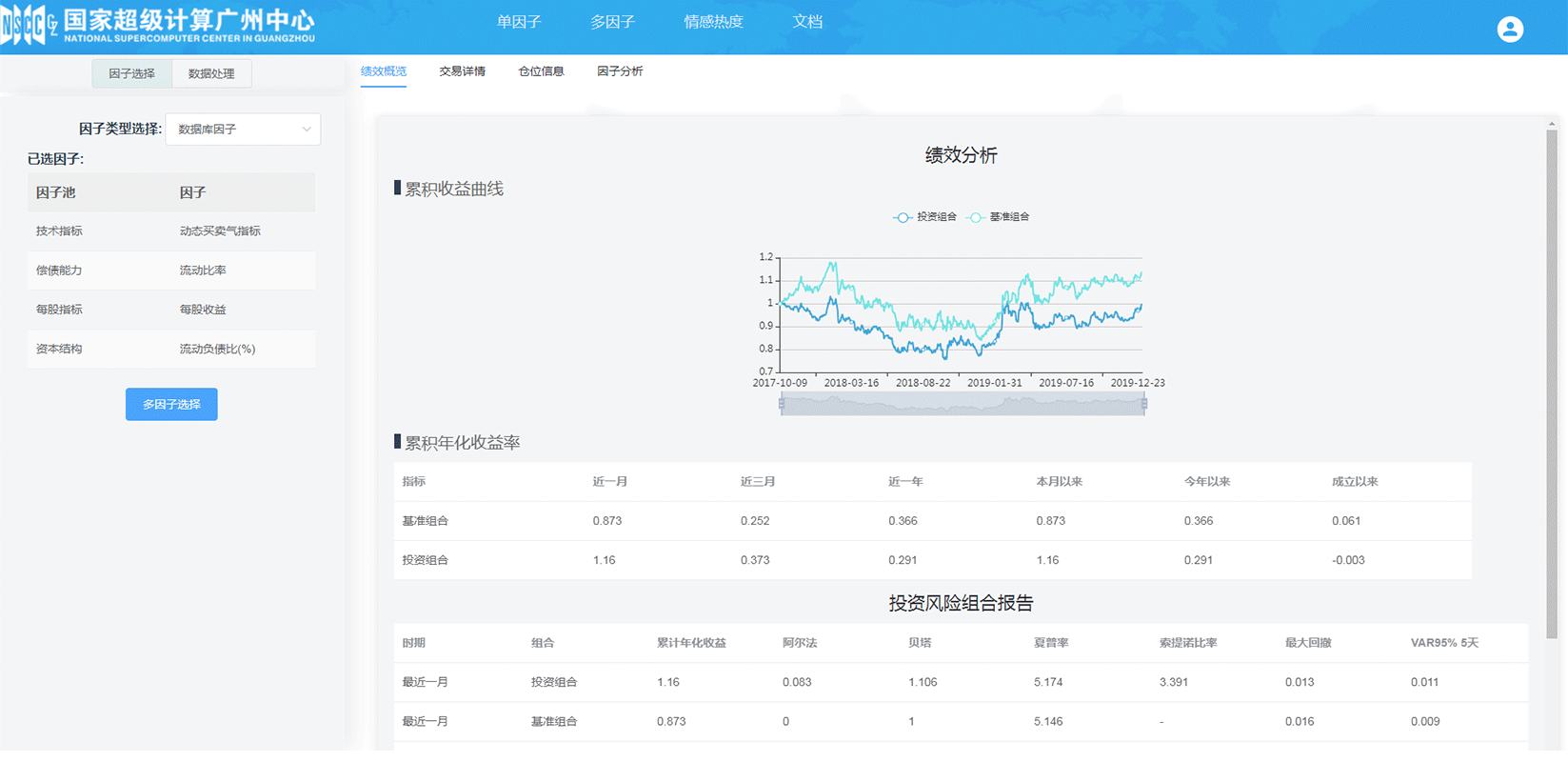Click the 成立以来 column header
Screen dimensions: 1568x762
coord(1355,482)
